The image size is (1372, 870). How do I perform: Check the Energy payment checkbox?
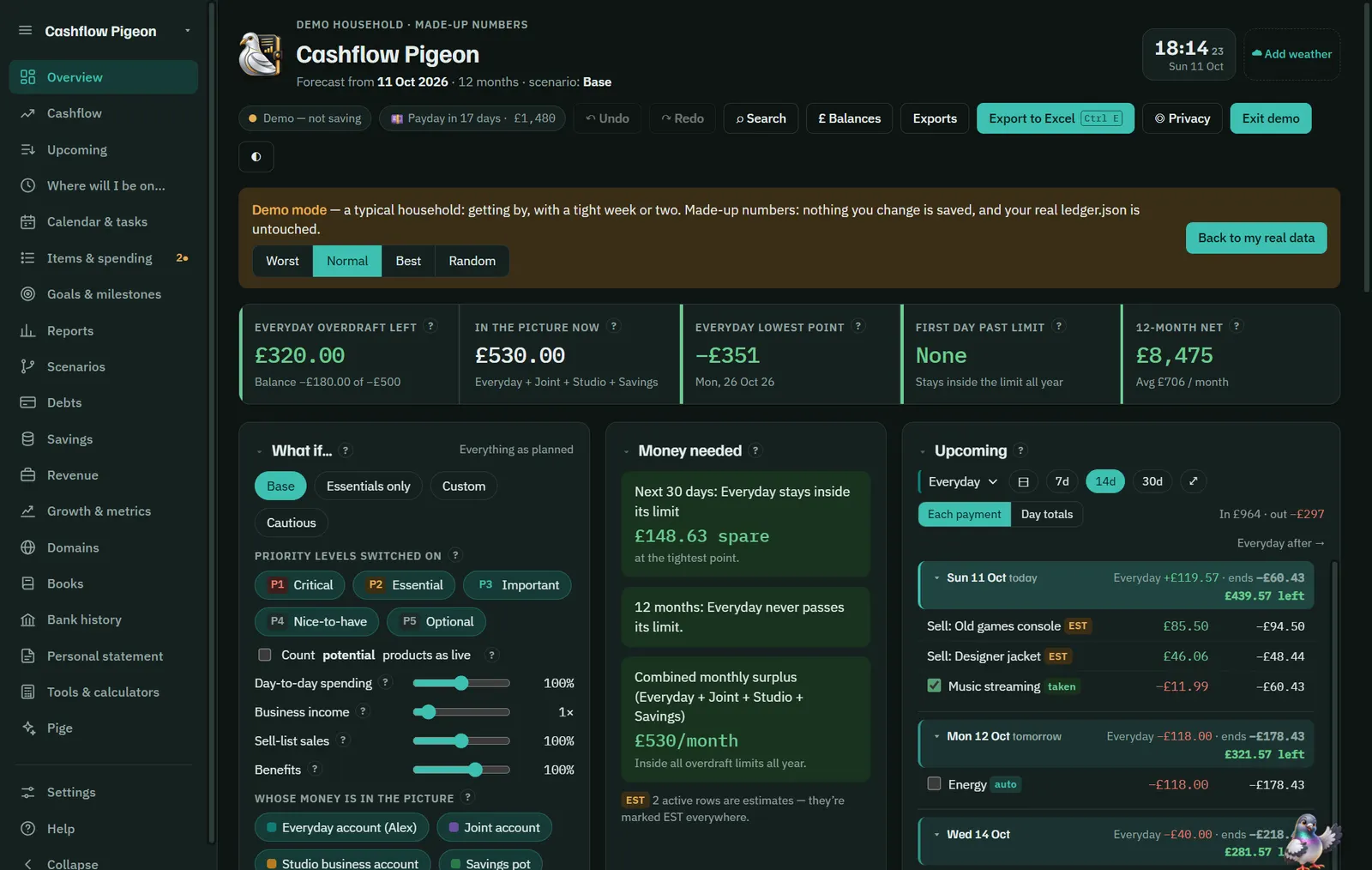click(x=935, y=784)
